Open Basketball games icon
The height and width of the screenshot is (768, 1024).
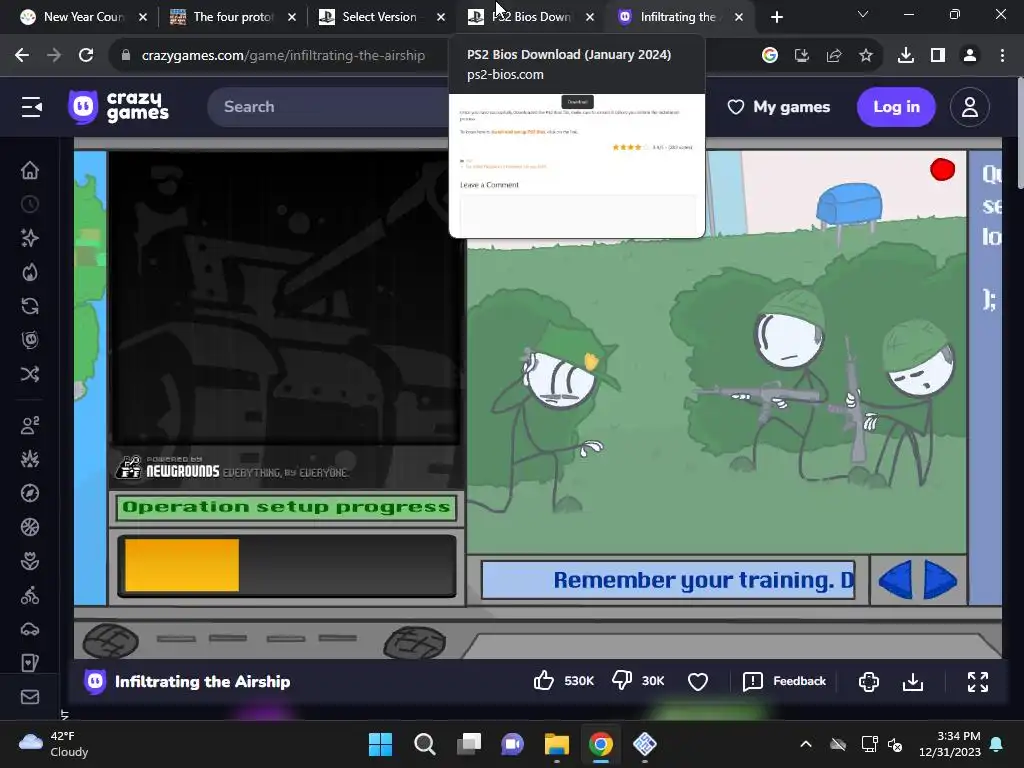point(29,527)
